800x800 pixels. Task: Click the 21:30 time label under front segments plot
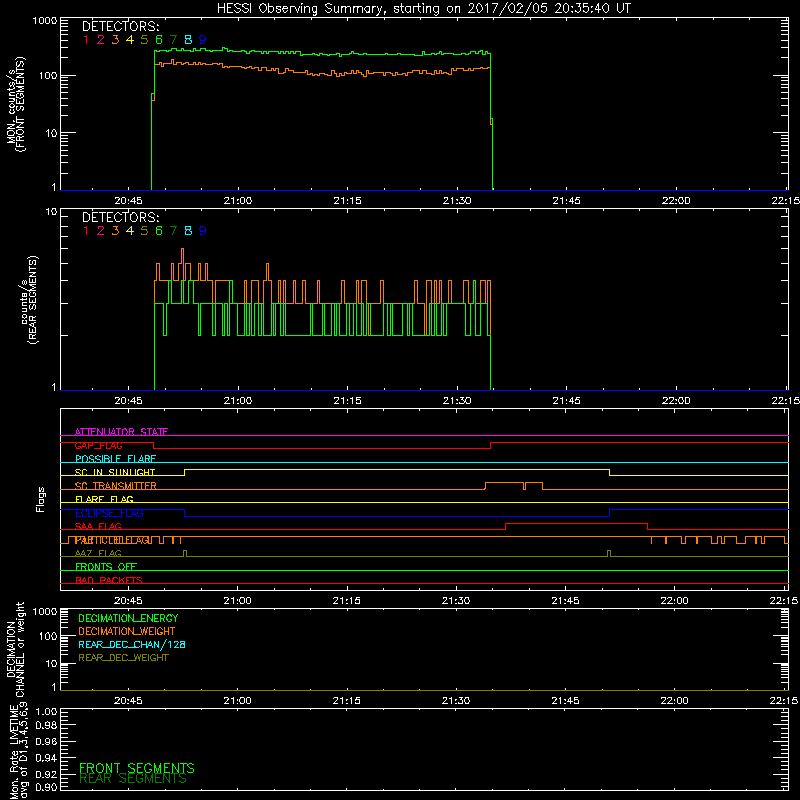(x=457, y=201)
